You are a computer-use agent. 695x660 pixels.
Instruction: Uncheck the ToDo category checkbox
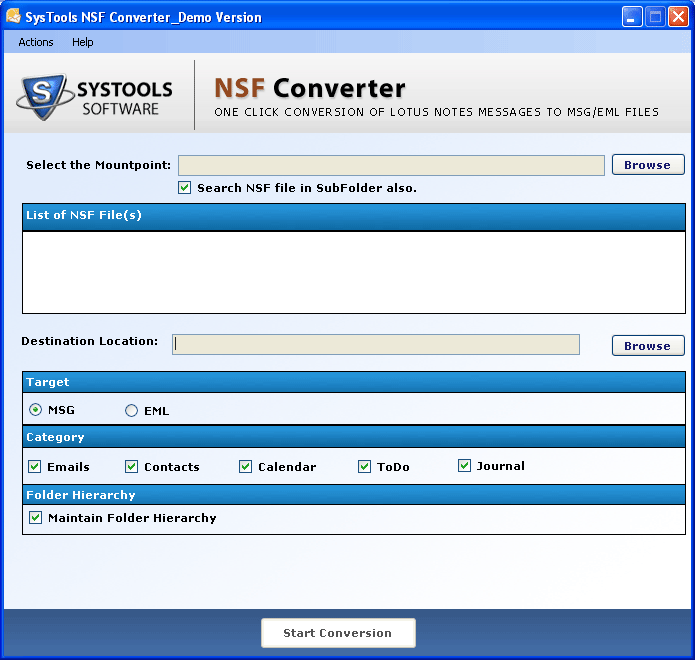(x=364, y=466)
